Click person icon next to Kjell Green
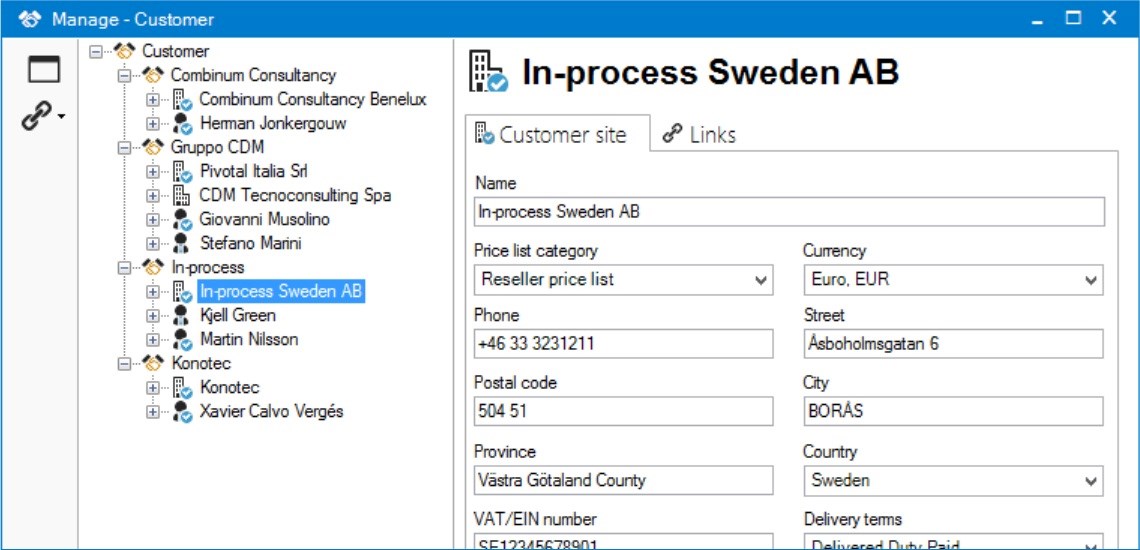Viewport: 1140px width, 550px height. pyautogui.click(x=182, y=315)
